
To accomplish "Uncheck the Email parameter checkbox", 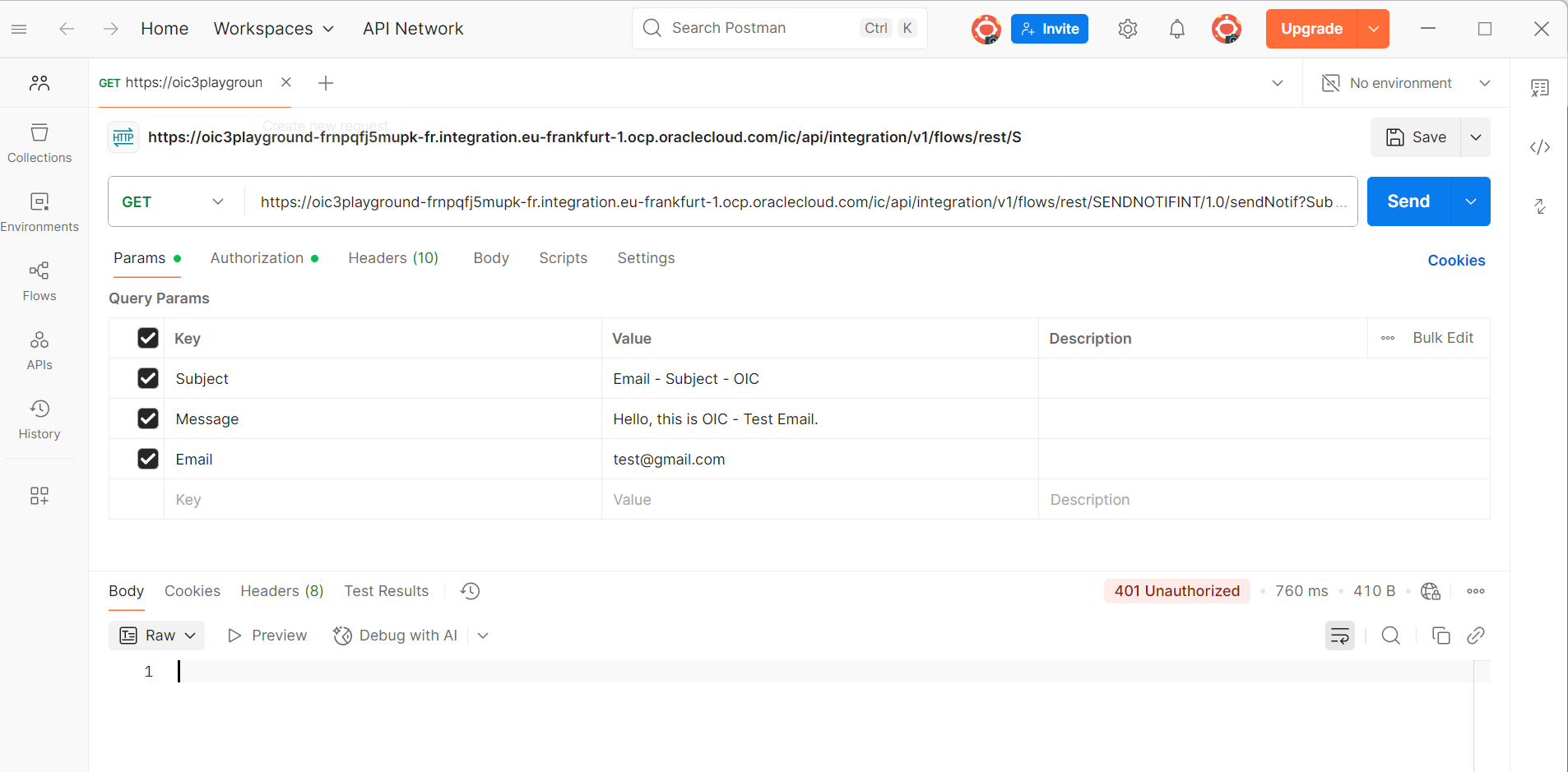I will click(148, 459).
